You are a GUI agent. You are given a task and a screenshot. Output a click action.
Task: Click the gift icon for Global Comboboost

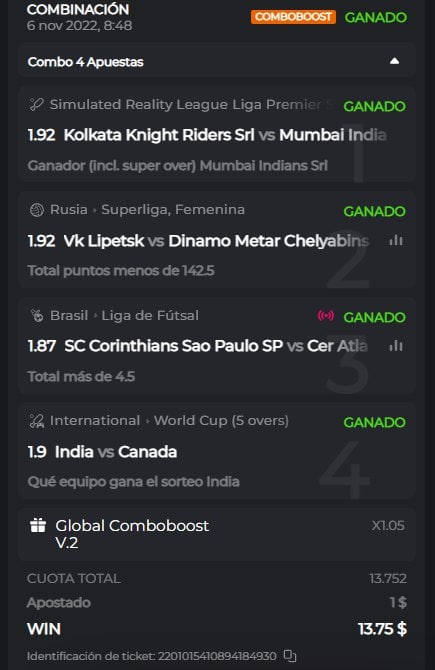[38, 526]
